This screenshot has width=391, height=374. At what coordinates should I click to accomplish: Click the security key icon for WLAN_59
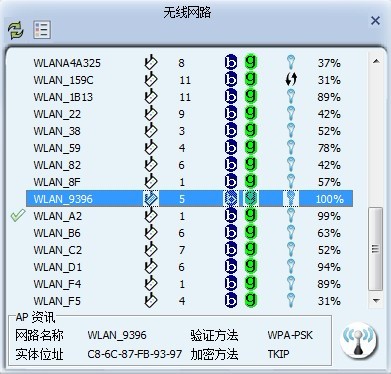tap(291, 147)
